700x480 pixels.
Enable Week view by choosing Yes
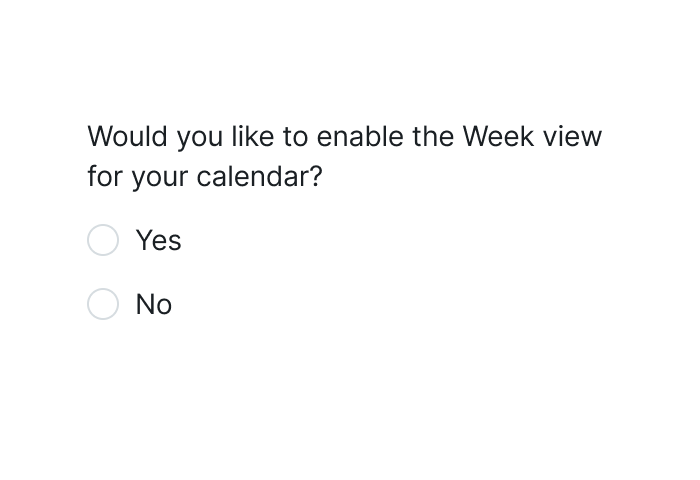point(103,240)
